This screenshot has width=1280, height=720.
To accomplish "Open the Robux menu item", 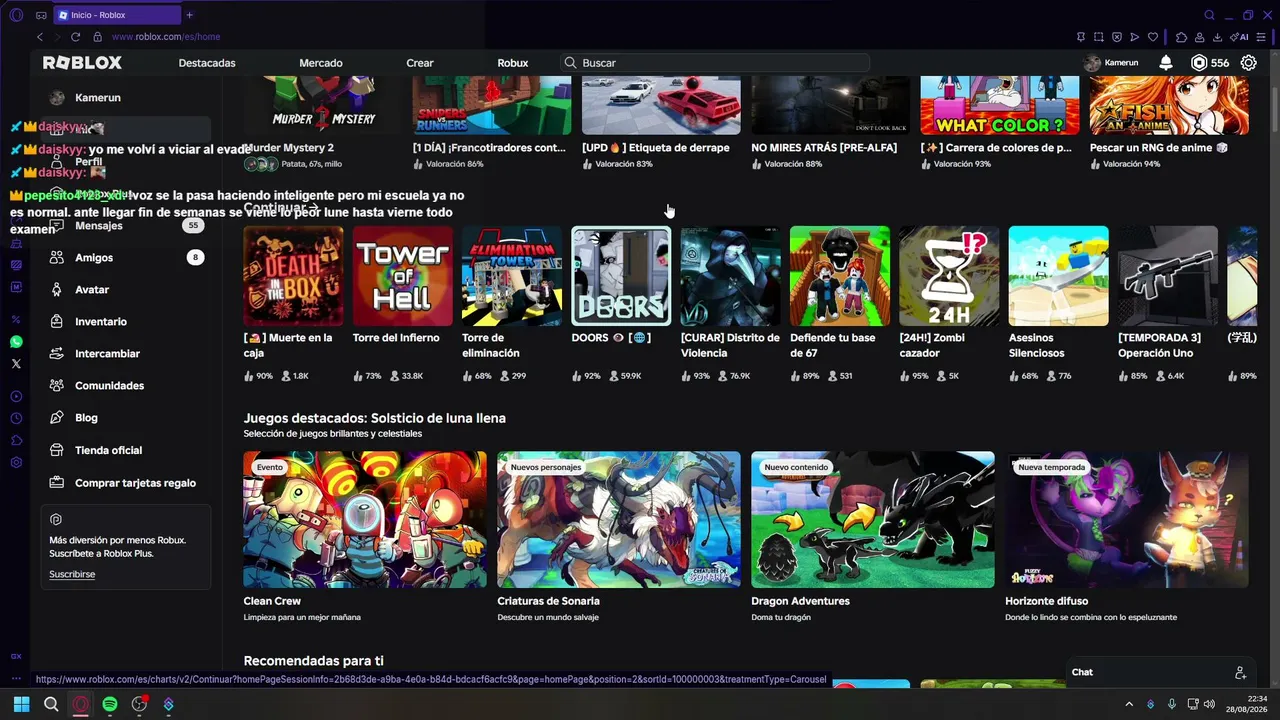I will tap(513, 63).
